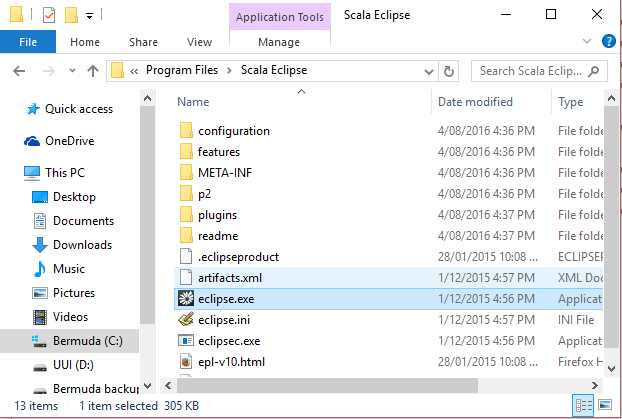Click the Music note icon in sidebar
The image size is (622, 419).
coord(40,269)
